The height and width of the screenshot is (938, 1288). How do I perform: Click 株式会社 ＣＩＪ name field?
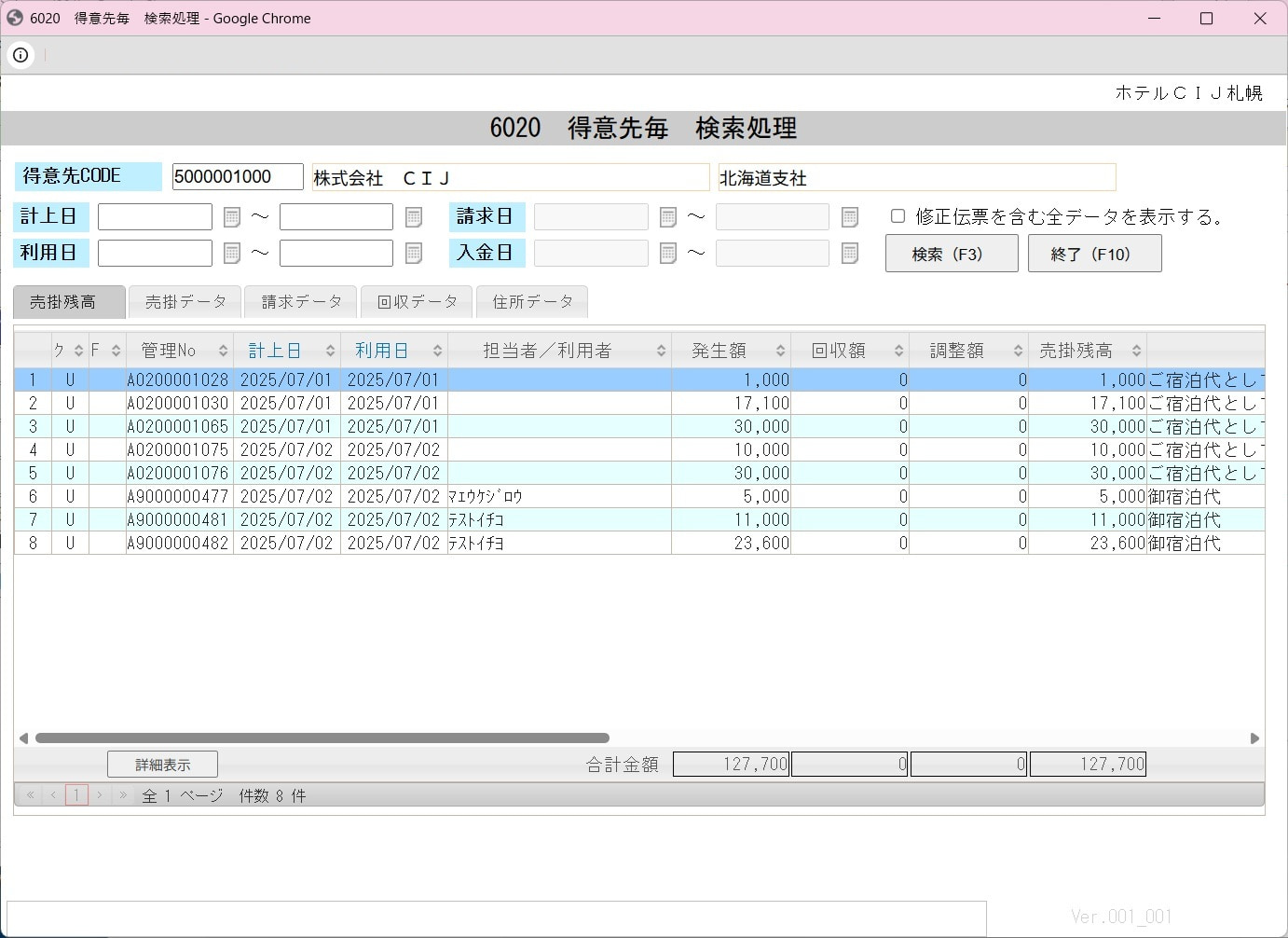[511, 177]
